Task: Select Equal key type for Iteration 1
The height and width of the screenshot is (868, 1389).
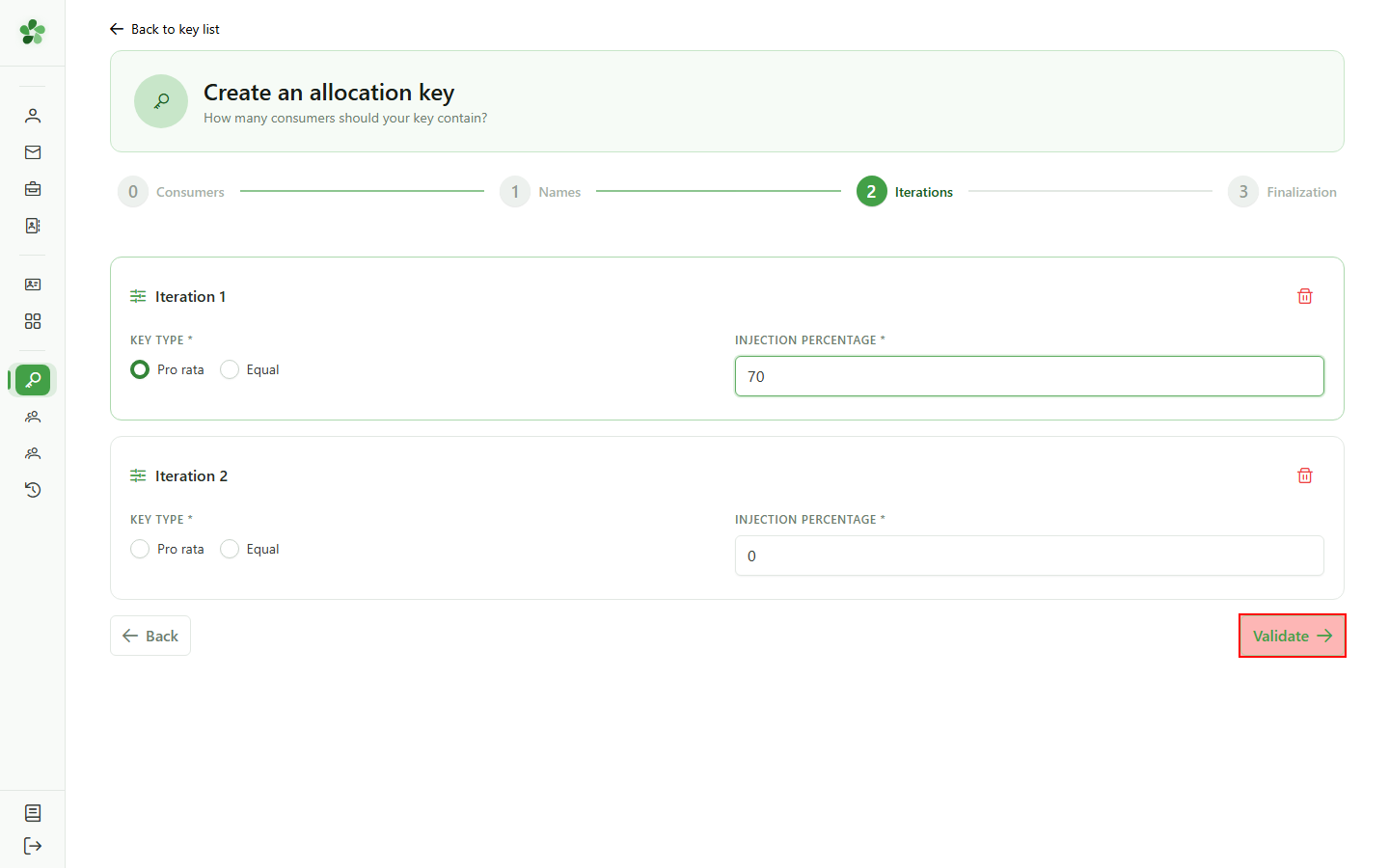Action: coord(230,369)
